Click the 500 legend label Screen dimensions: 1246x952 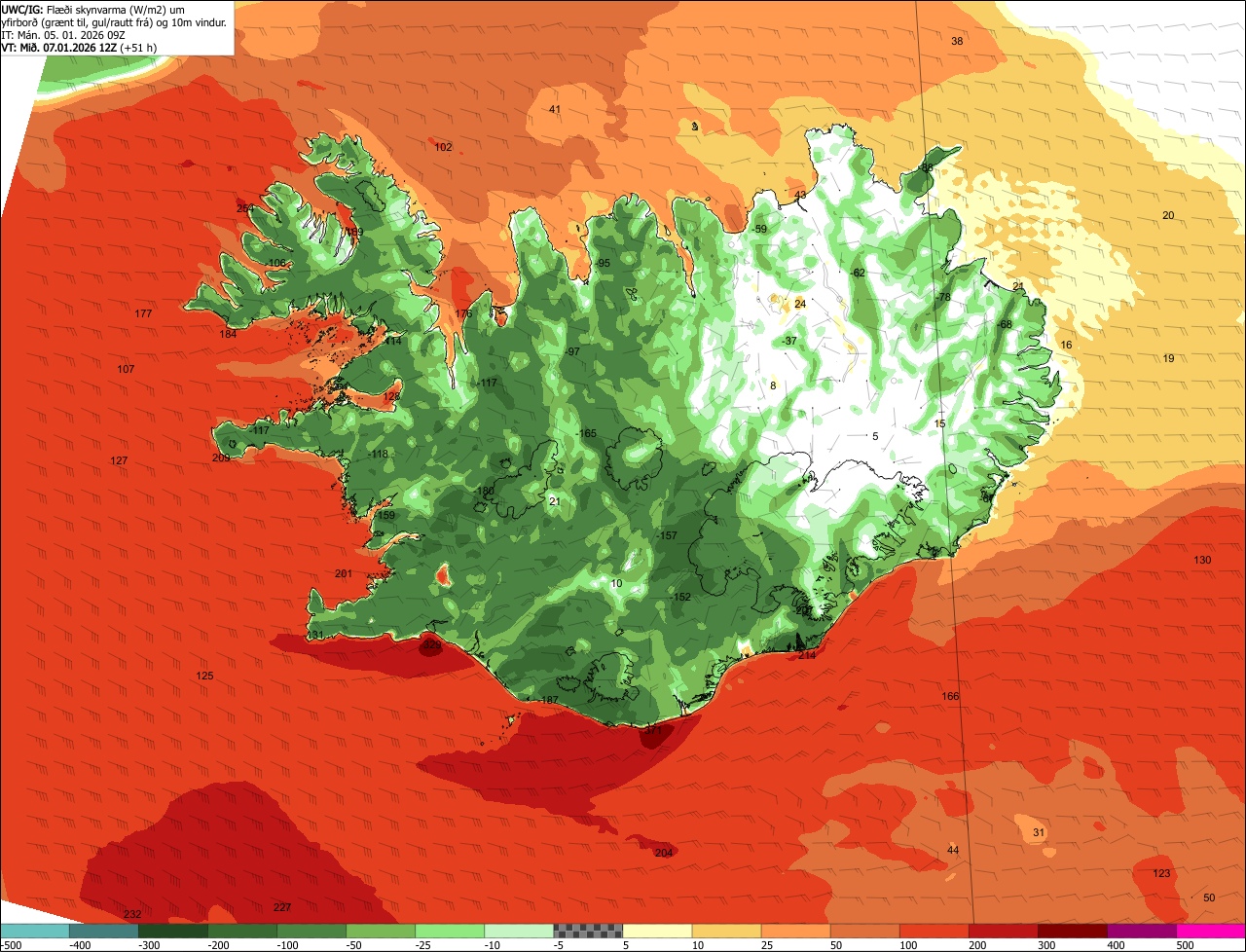pyautogui.click(x=1184, y=944)
